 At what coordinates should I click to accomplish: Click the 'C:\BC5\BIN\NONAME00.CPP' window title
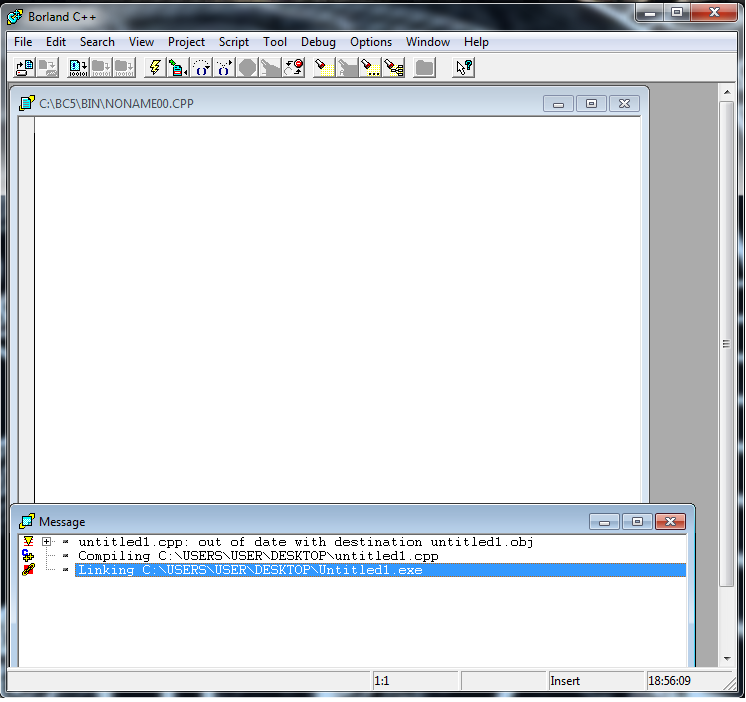tap(116, 104)
